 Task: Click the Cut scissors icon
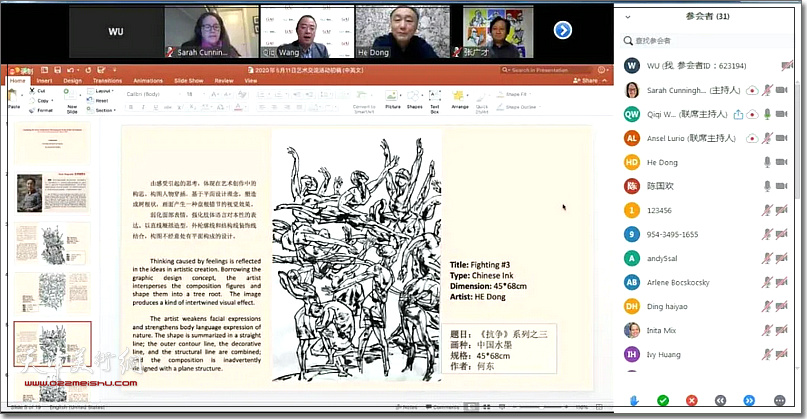pos(32,91)
